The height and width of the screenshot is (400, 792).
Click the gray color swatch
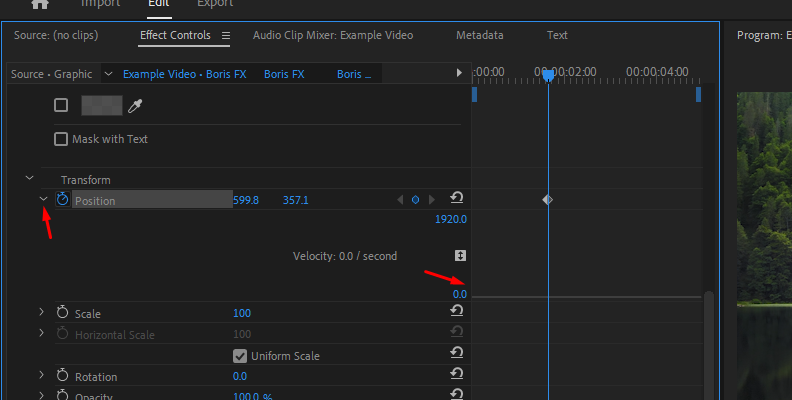pyautogui.click(x=101, y=105)
